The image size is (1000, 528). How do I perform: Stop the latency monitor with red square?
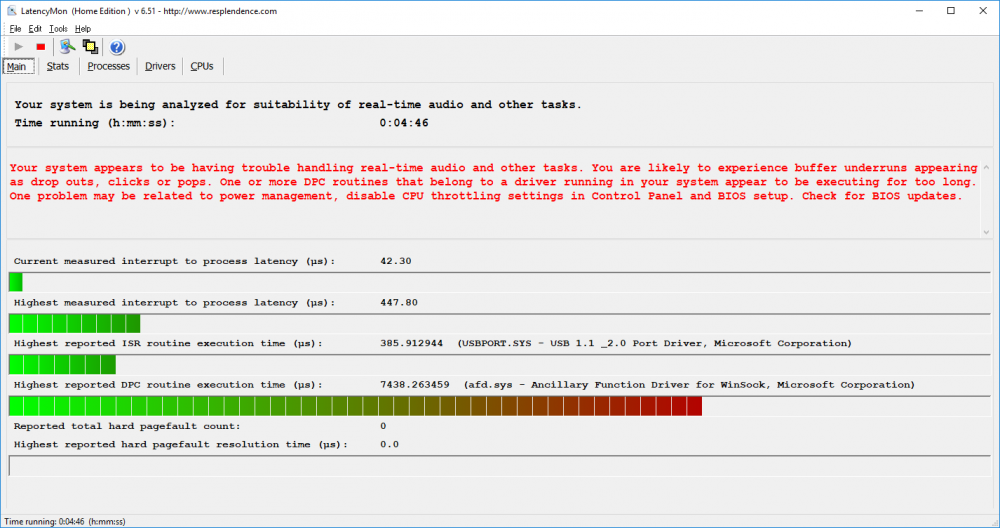[41, 47]
